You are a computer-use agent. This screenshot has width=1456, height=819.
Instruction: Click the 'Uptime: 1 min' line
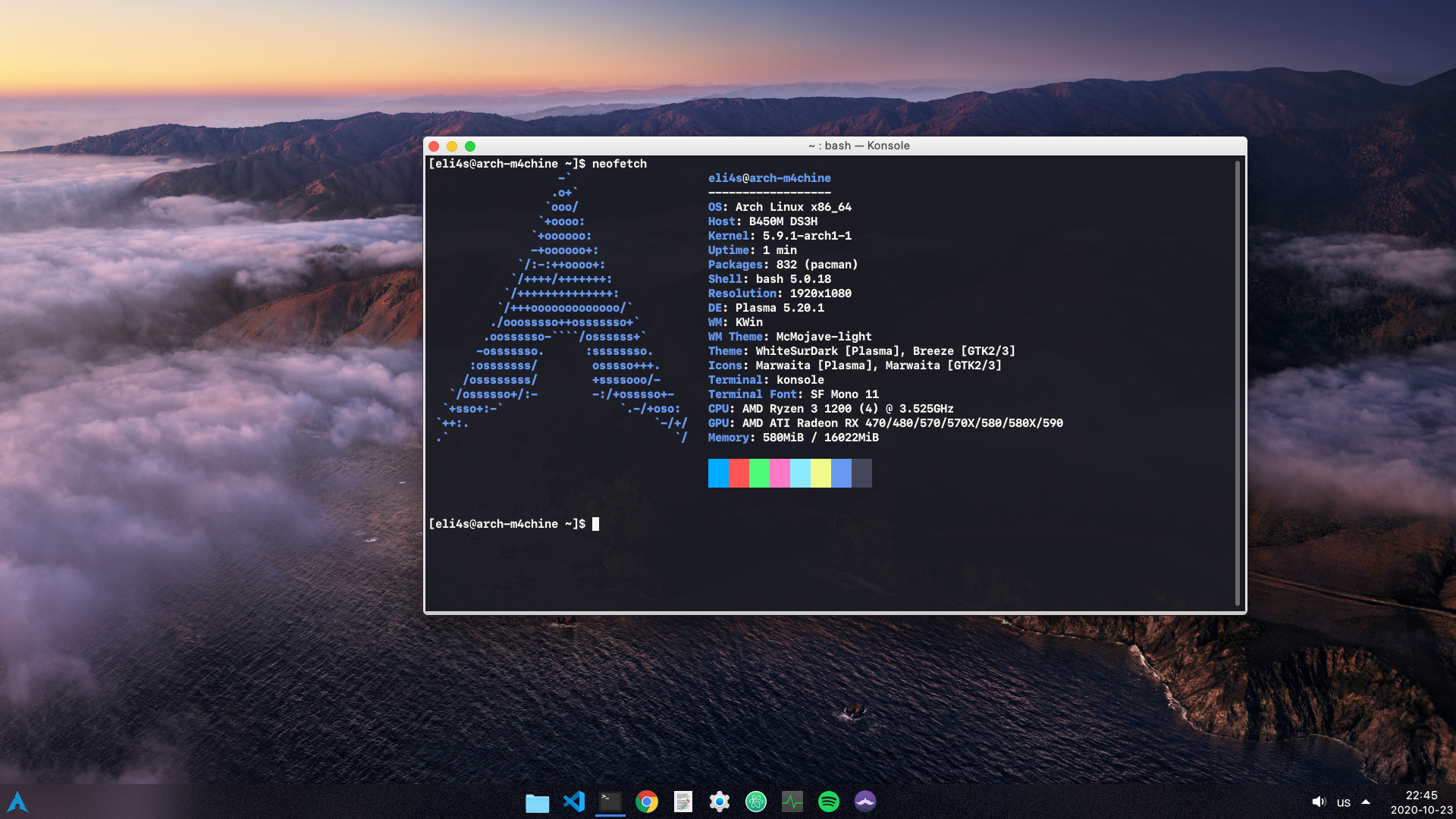(752, 250)
